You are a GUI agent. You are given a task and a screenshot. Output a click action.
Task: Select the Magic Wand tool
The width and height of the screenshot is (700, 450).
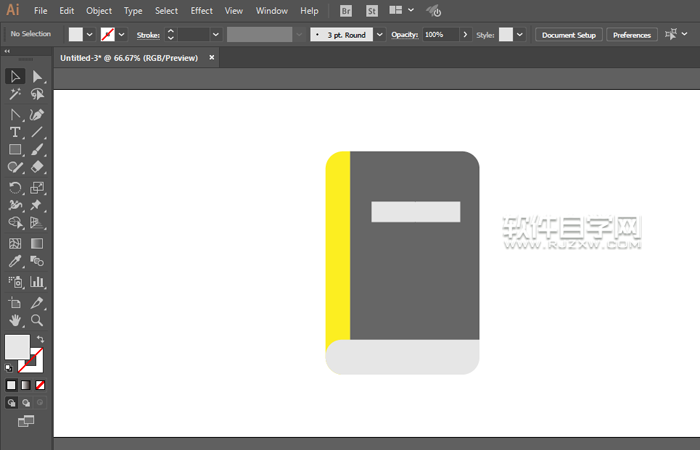[15, 95]
